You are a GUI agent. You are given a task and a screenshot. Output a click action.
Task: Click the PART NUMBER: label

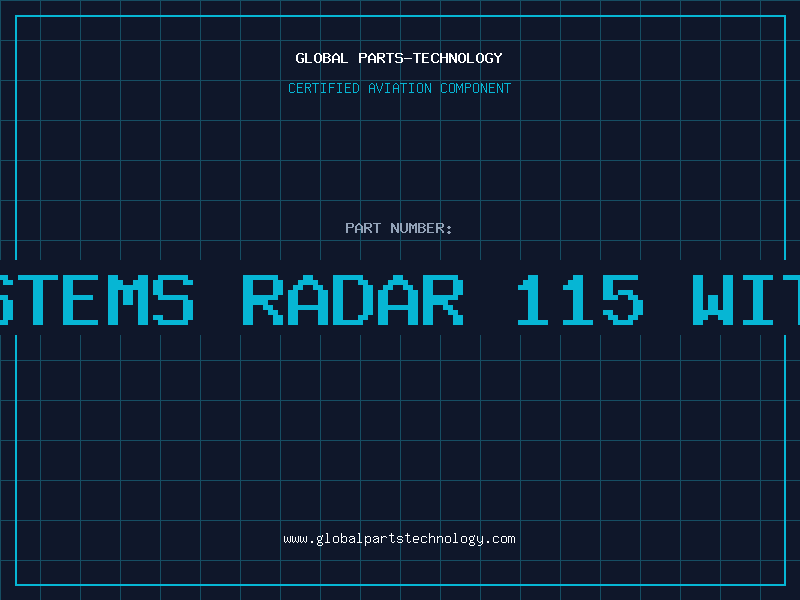point(399,228)
